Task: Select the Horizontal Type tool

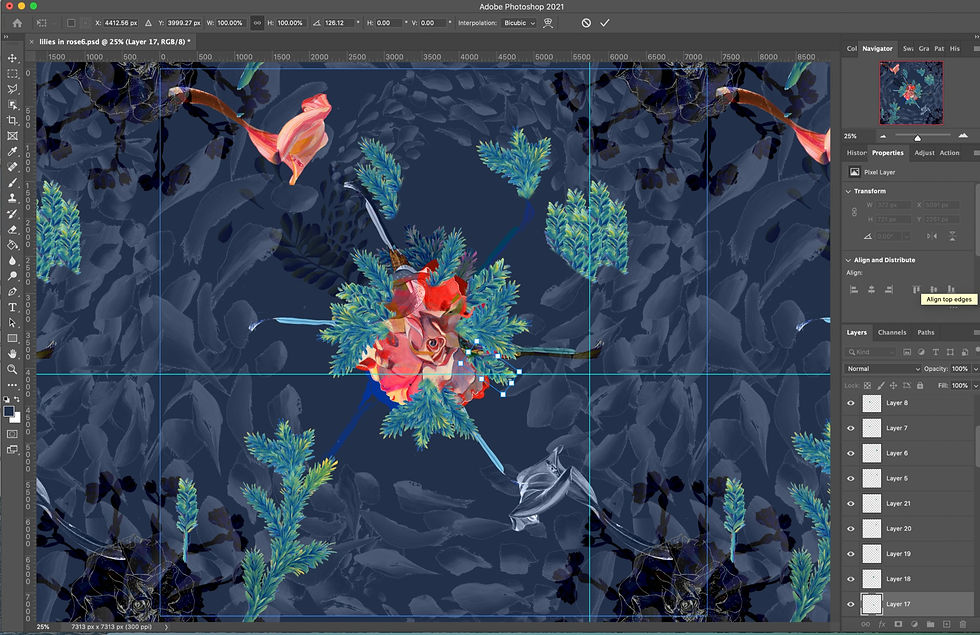Action: (12, 307)
